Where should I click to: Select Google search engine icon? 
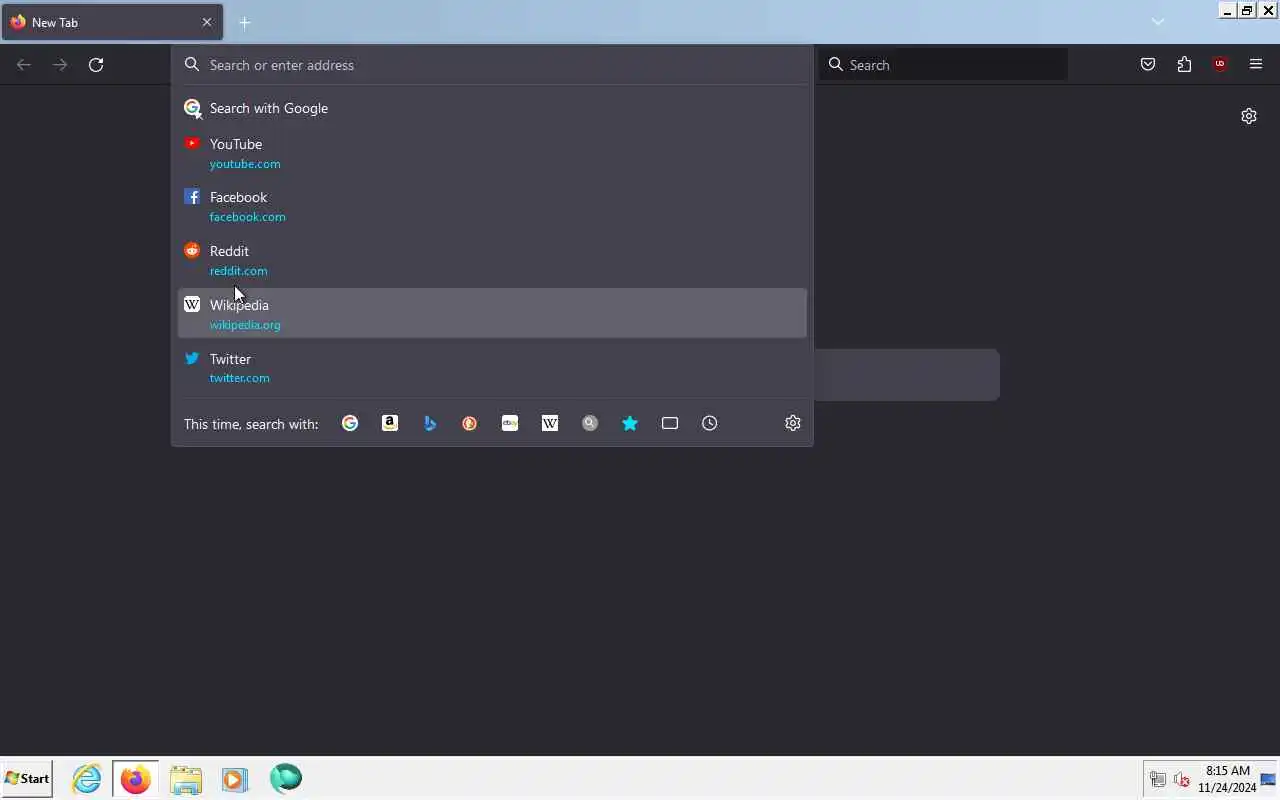(x=350, y=423)
